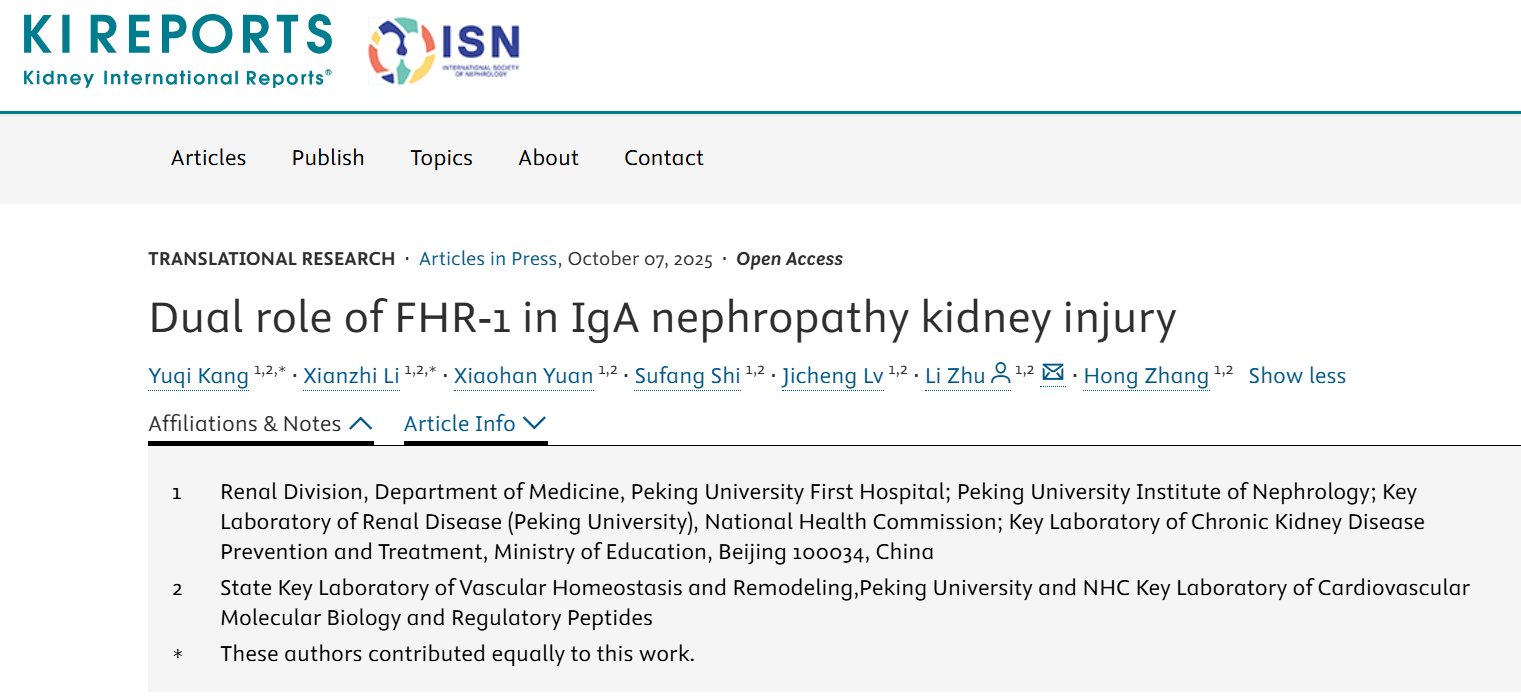1521x697 pixels.
Task: Select author Sufang Shi's name
Action: (x=687, y=376)
